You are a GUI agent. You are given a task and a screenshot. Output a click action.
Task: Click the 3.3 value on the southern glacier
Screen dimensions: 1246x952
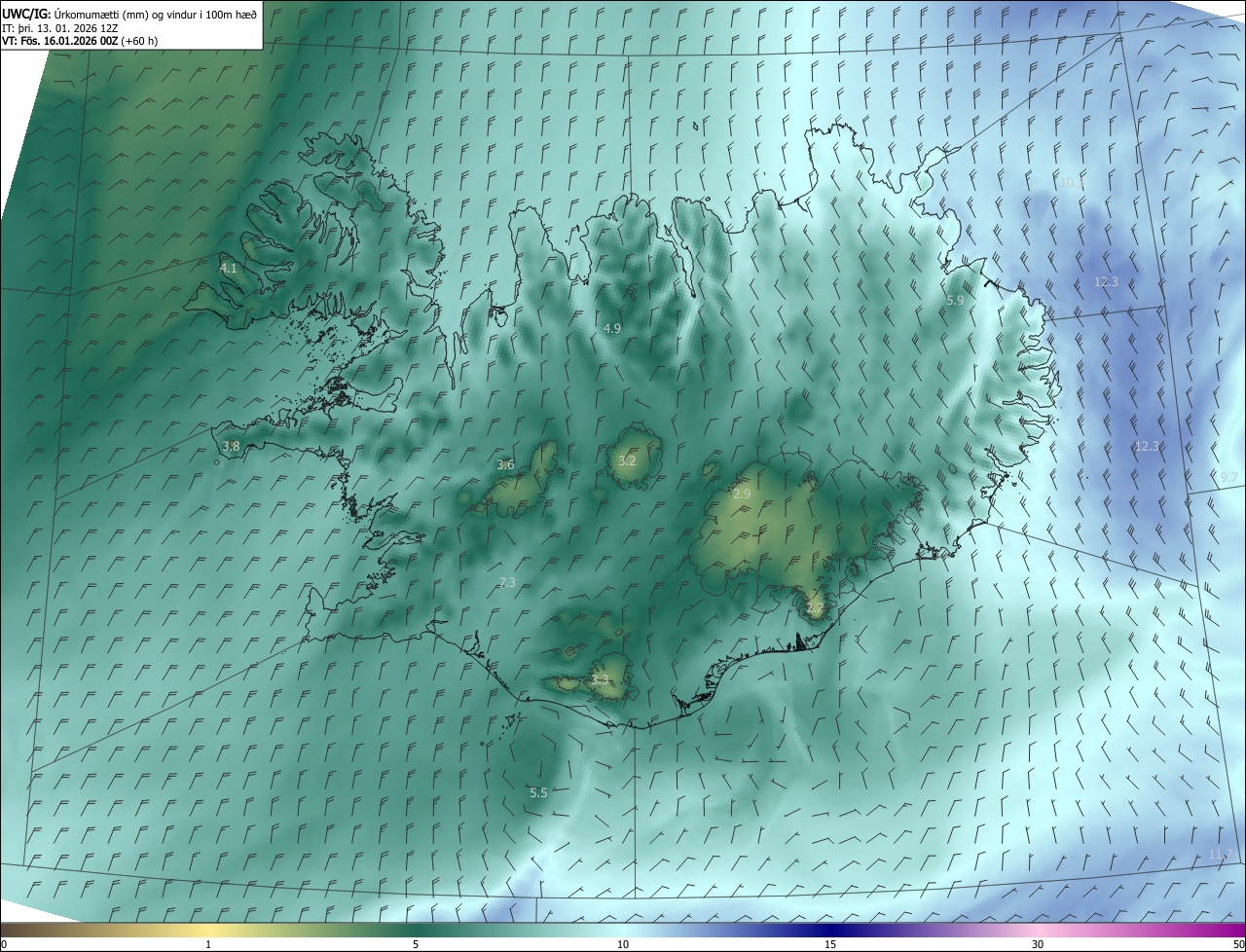(x=600, y=679)
